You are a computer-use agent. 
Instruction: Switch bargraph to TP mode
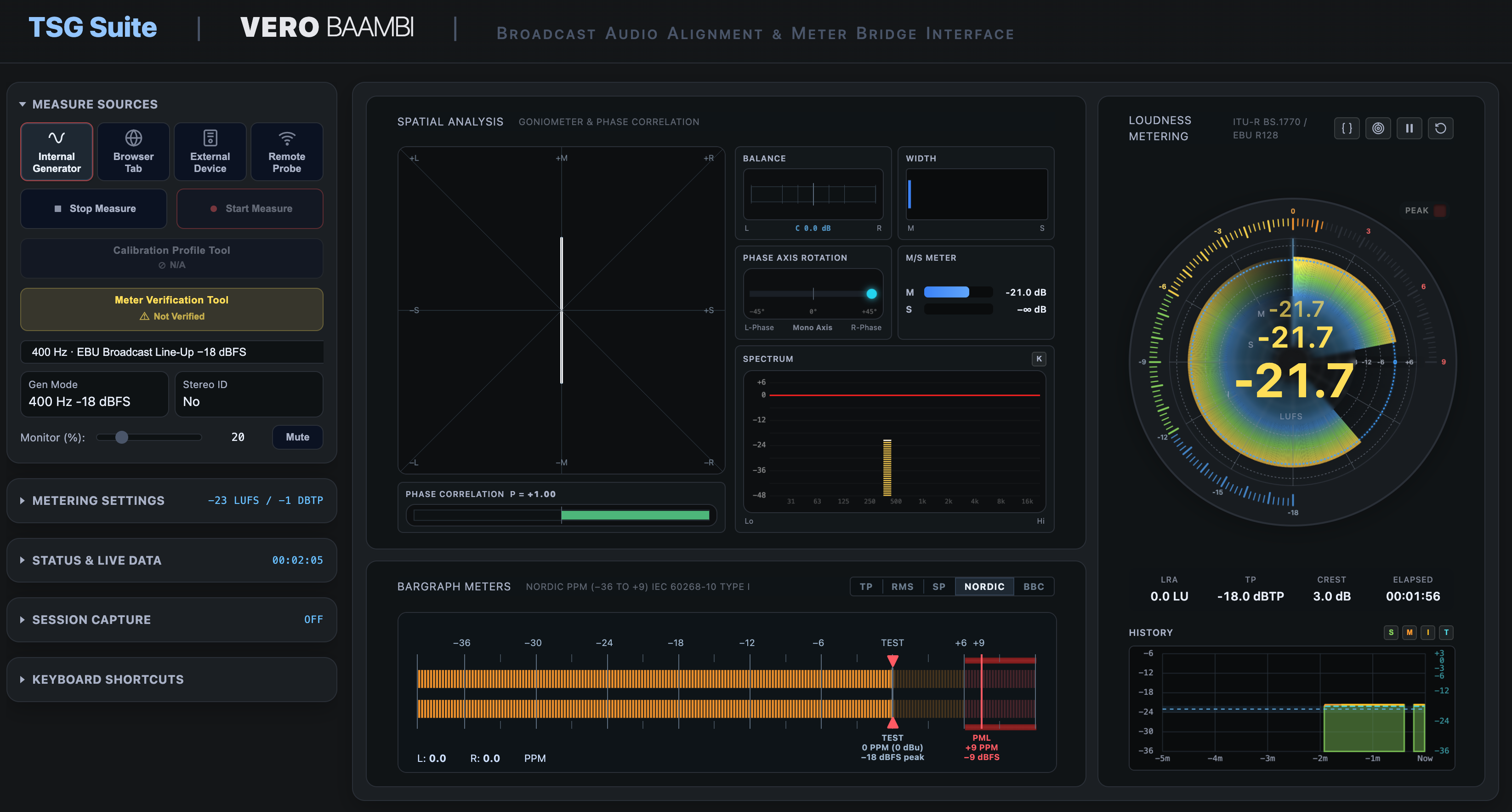coord(866,587)
